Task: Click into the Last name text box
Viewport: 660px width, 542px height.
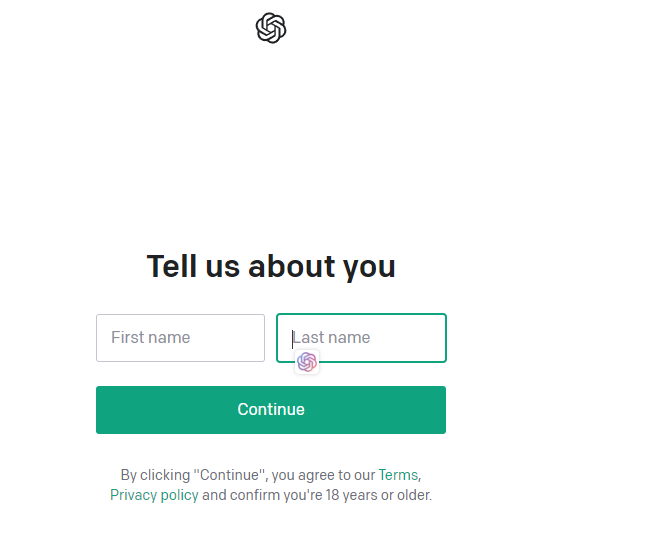Action: click(x=380, y=338)
